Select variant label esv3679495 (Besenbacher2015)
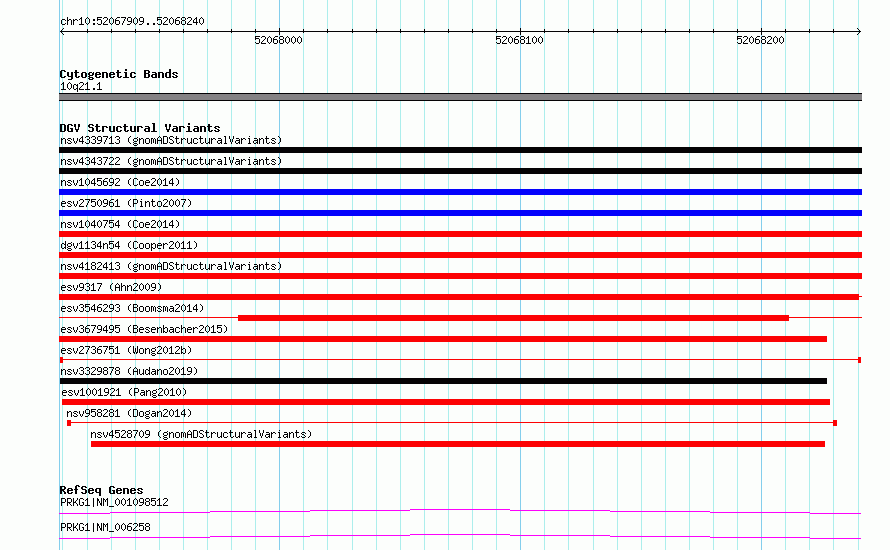This screenshot has height=550, width=890. click(x=144, y=329)
